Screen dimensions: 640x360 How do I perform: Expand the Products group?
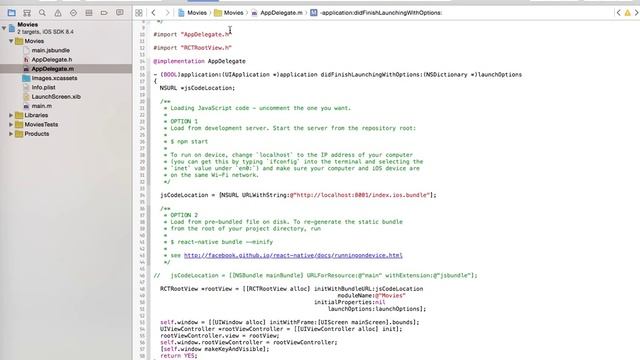point(11,134)
